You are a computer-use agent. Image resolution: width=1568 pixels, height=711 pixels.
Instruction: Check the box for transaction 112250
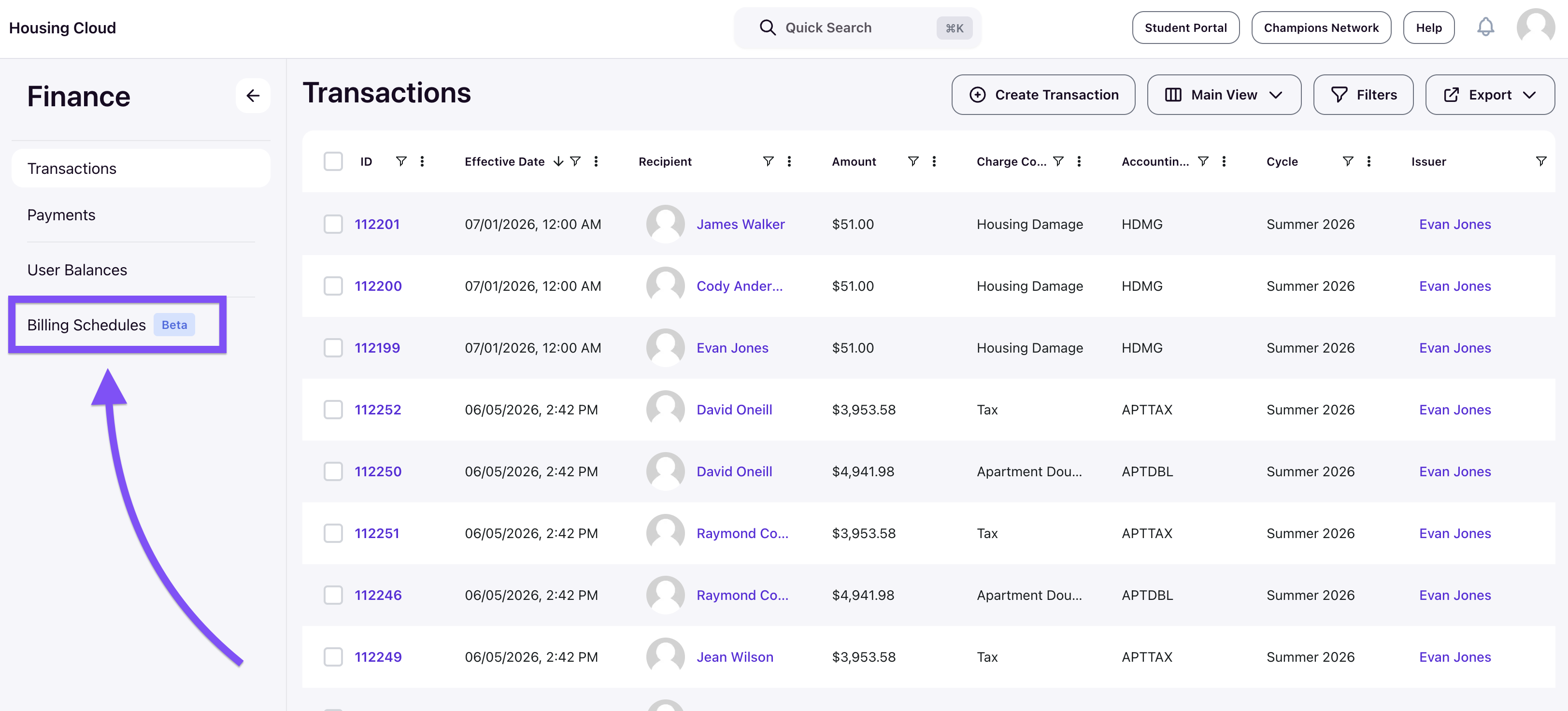[x=333, y=472]
